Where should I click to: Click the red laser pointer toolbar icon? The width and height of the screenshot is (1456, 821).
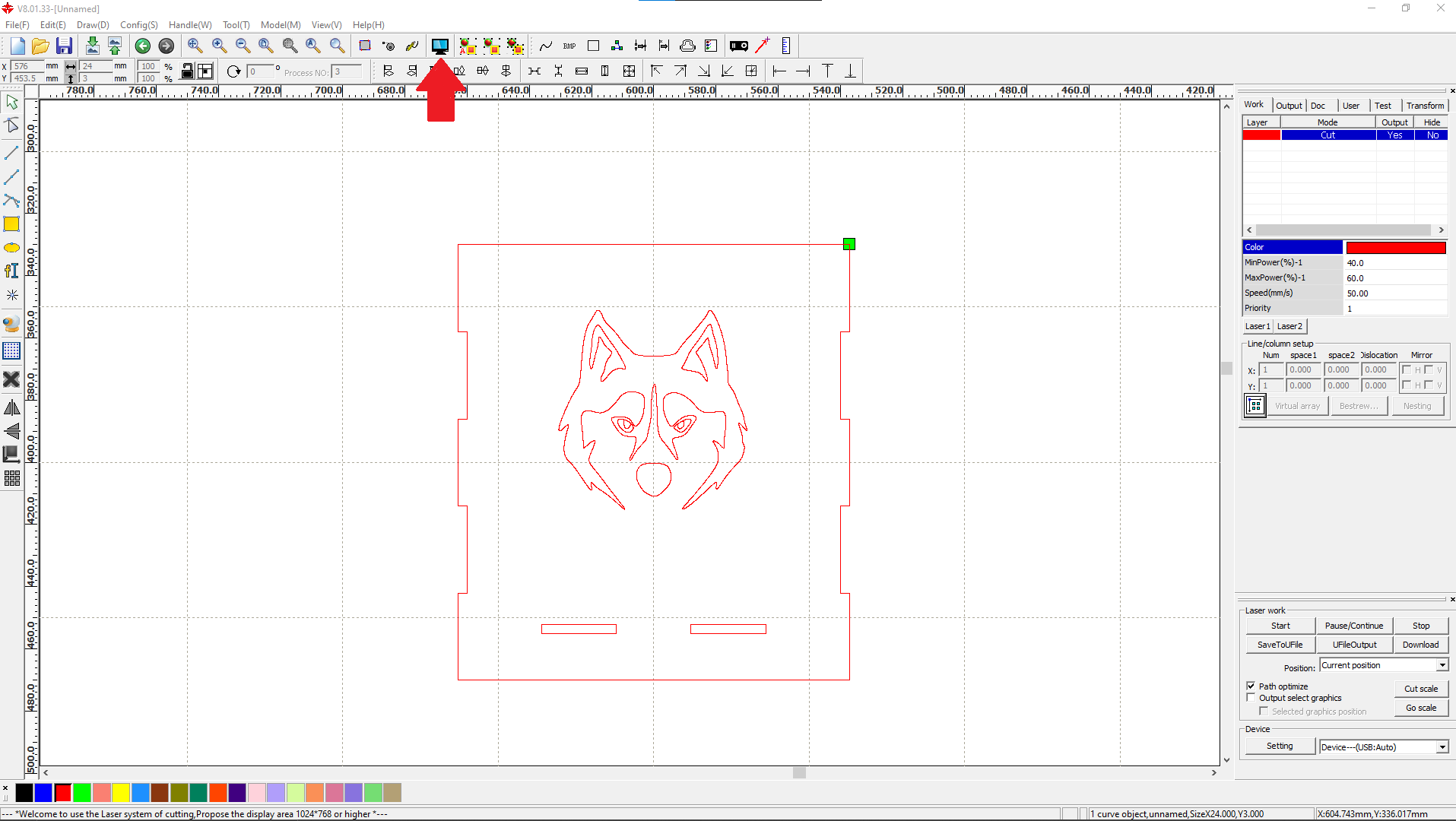pyautogui.click(x=762, y=46)
